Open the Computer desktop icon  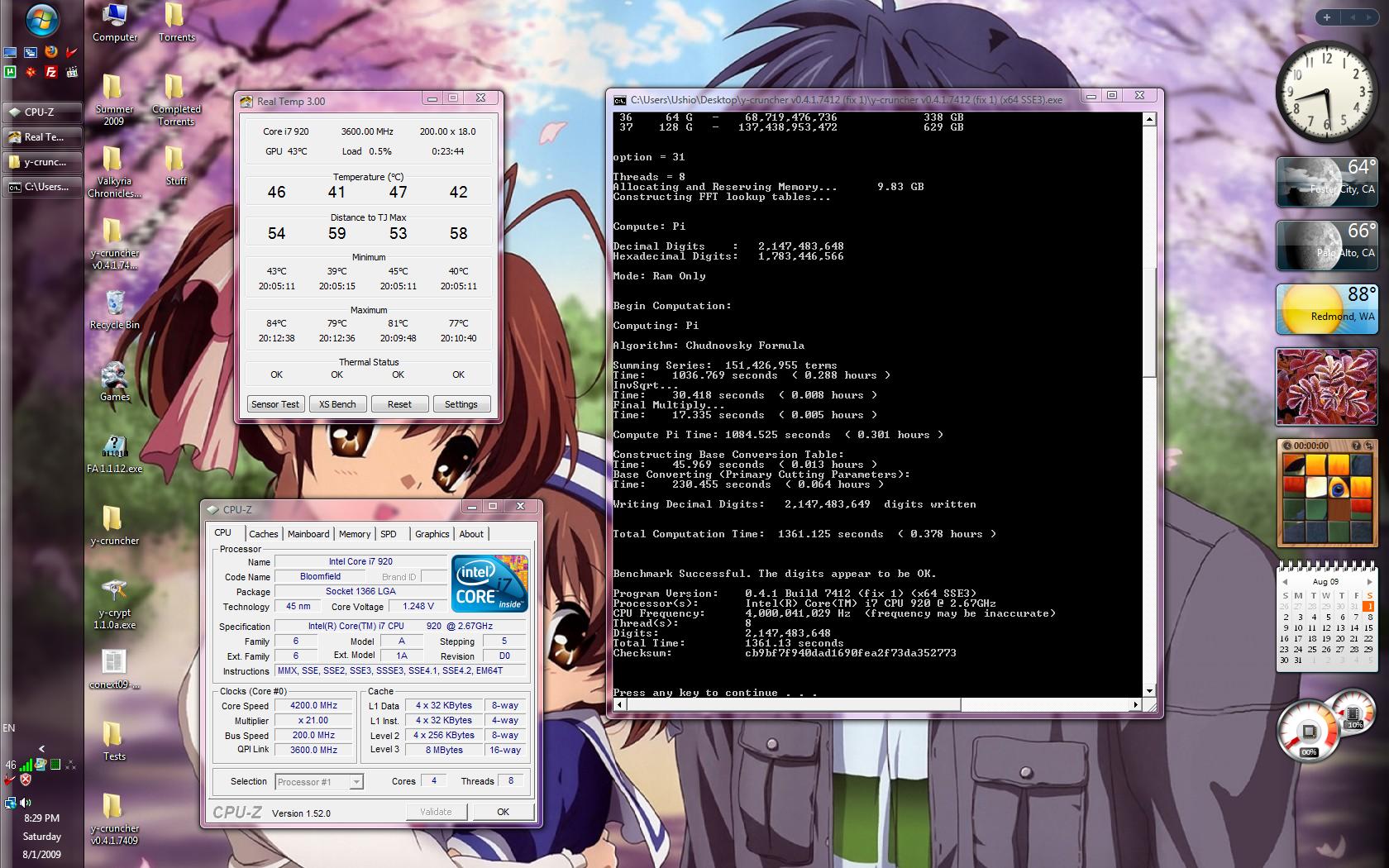coord(115,17)
